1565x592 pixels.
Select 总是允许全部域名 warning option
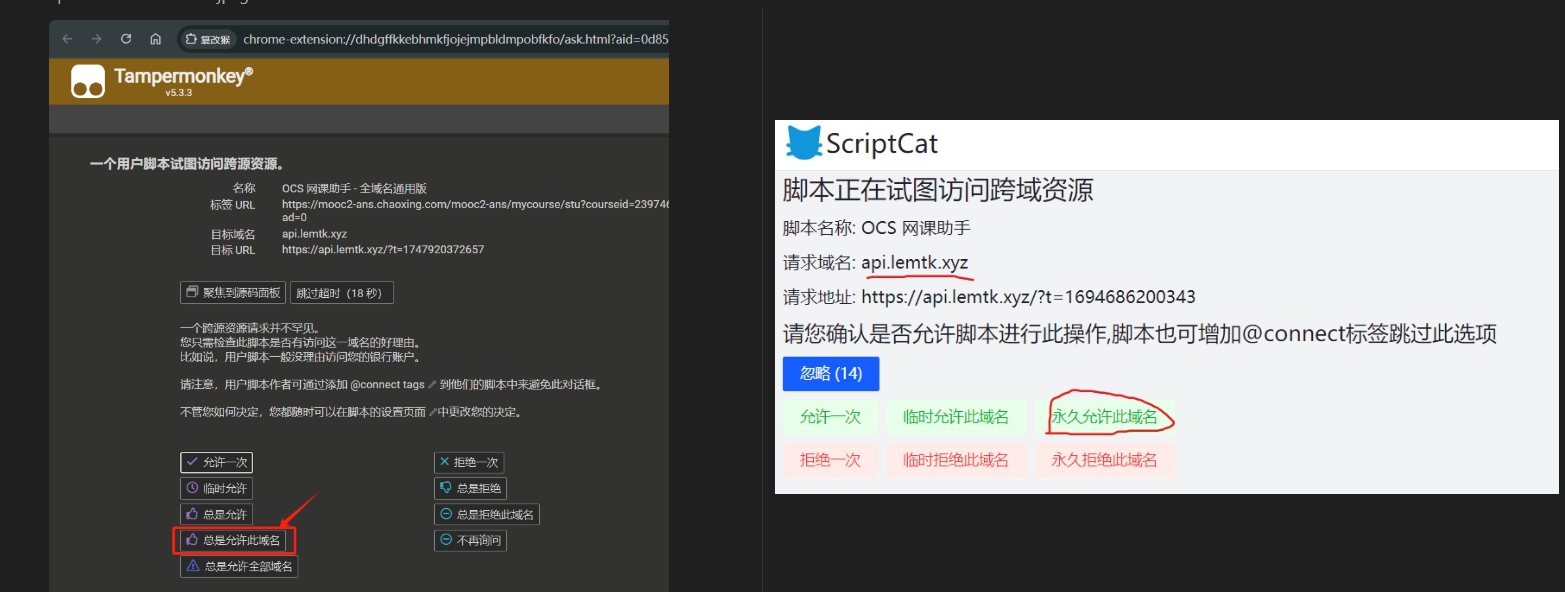pos(239,567)
